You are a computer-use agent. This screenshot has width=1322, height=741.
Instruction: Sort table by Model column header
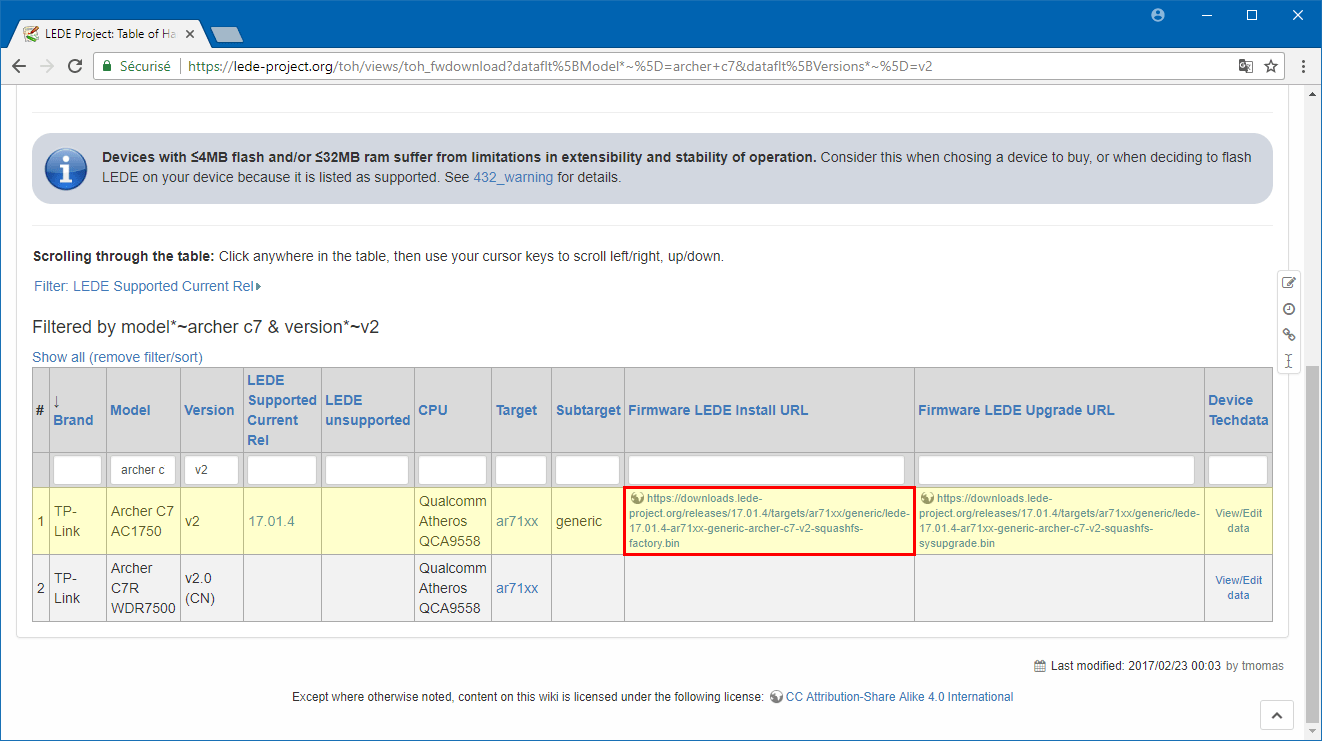click(x=130, y=410)
